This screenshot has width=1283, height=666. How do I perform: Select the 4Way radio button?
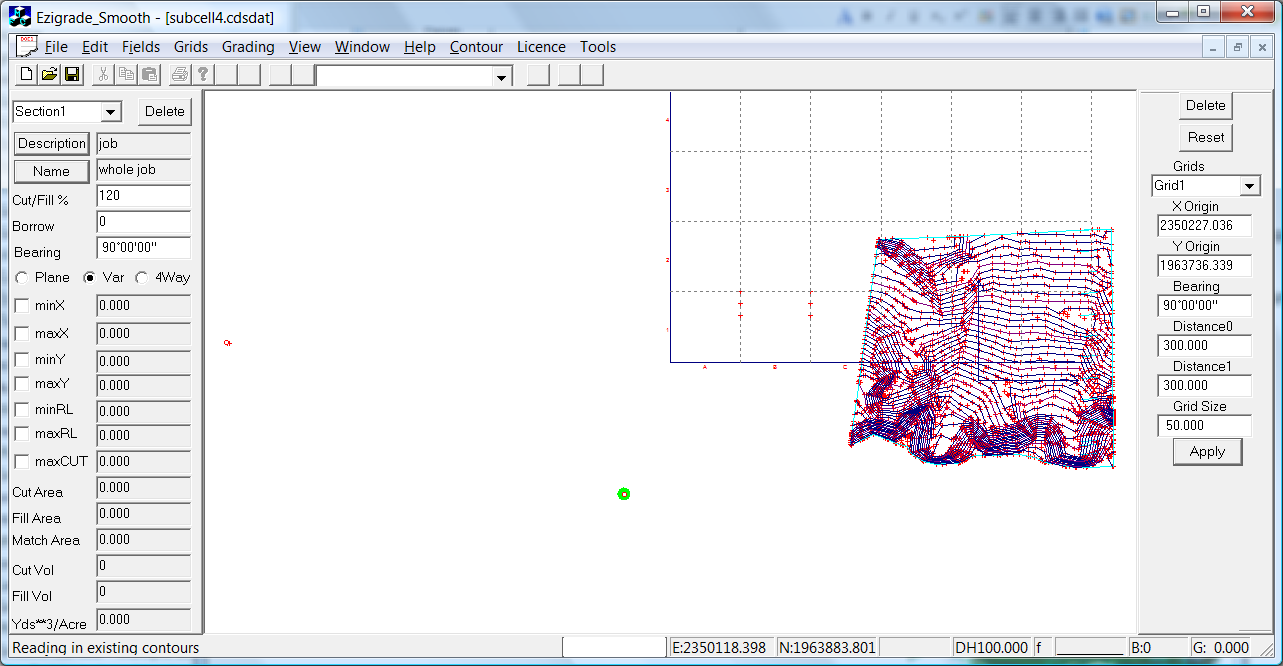[142, 278]
